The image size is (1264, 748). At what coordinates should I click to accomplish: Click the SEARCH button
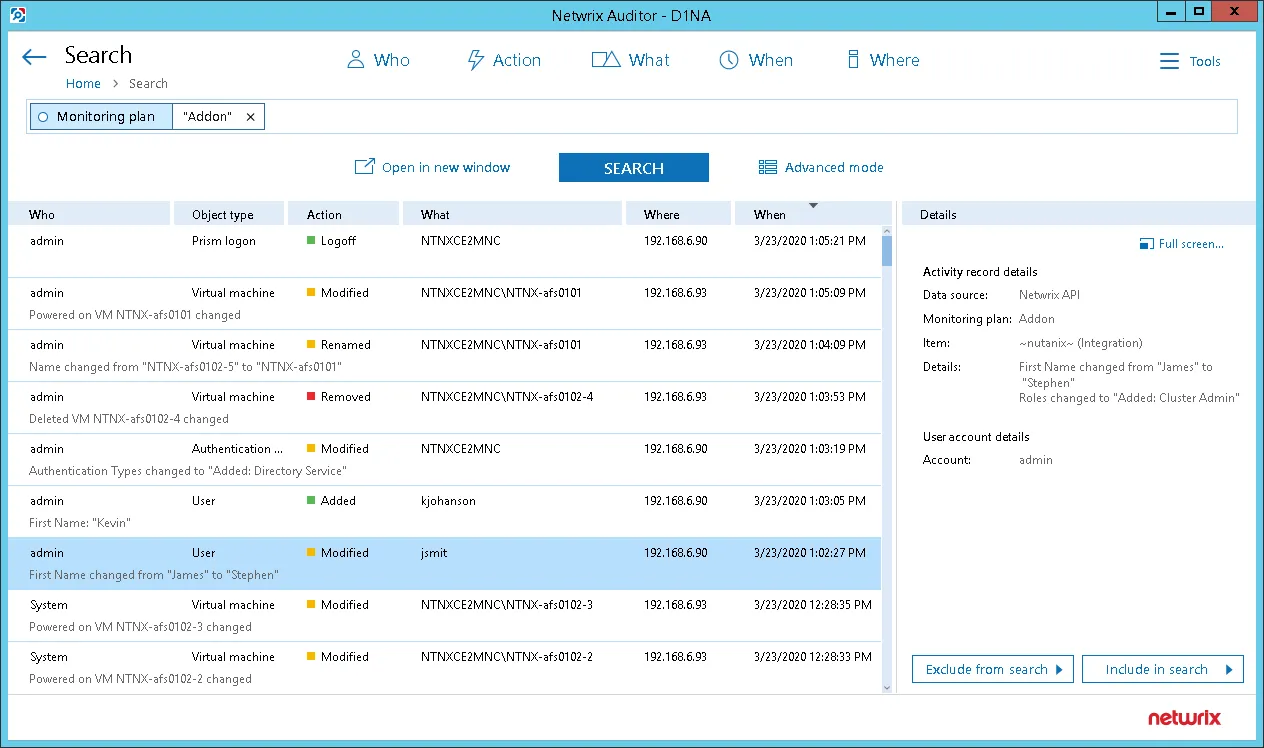[634, 168]
